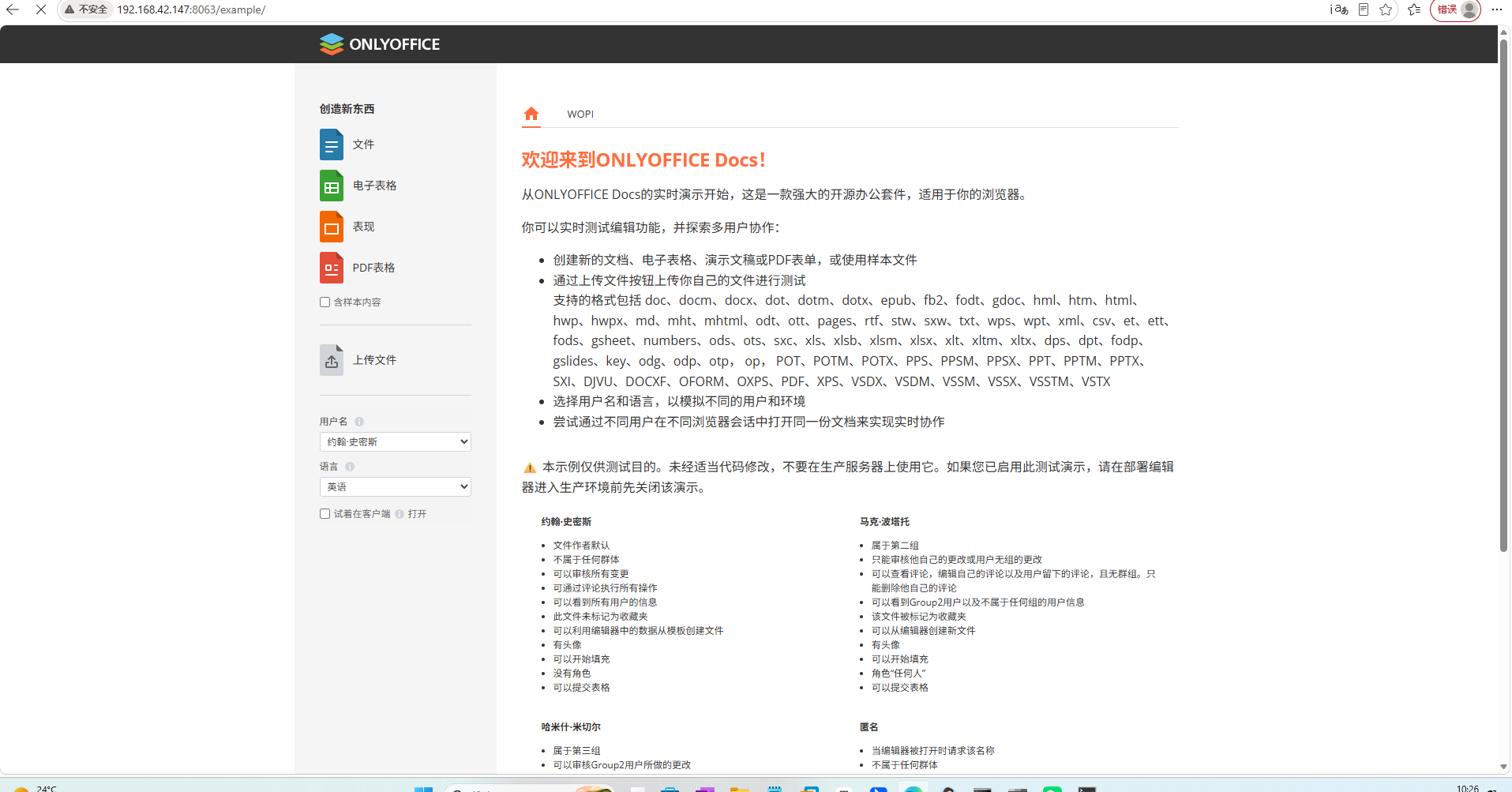Open the browser profile avatar
Image resolution: width=1512 pixels, height=792 pixels.
pos(1469,9)
